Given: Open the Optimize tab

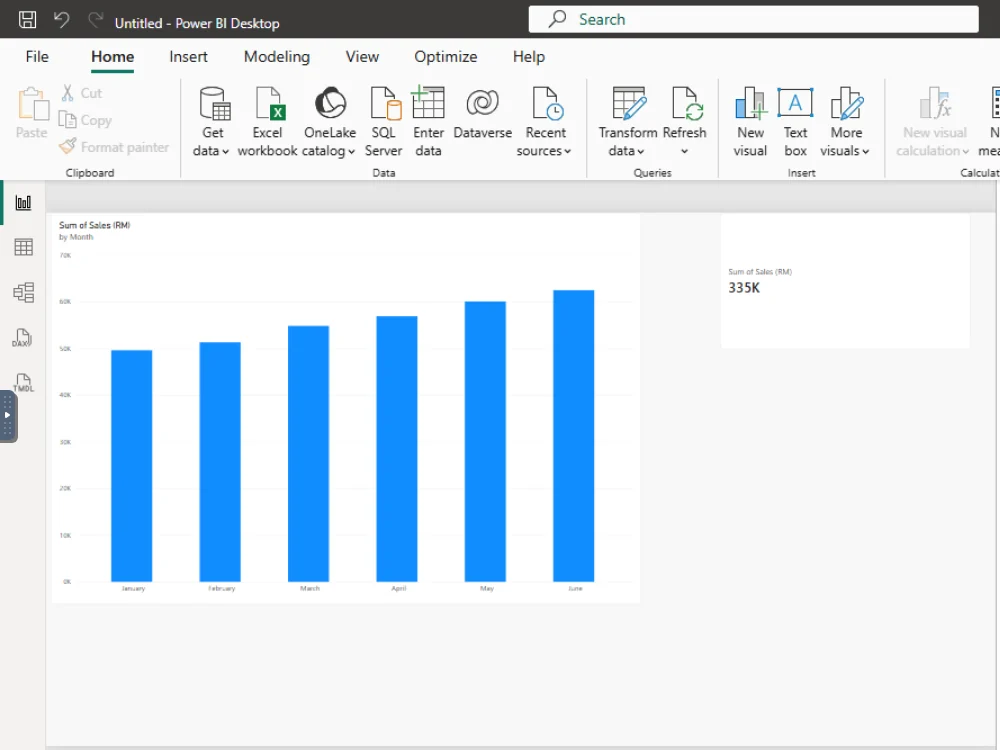Looking at the screenshot, I should click(x=446, y=57).
